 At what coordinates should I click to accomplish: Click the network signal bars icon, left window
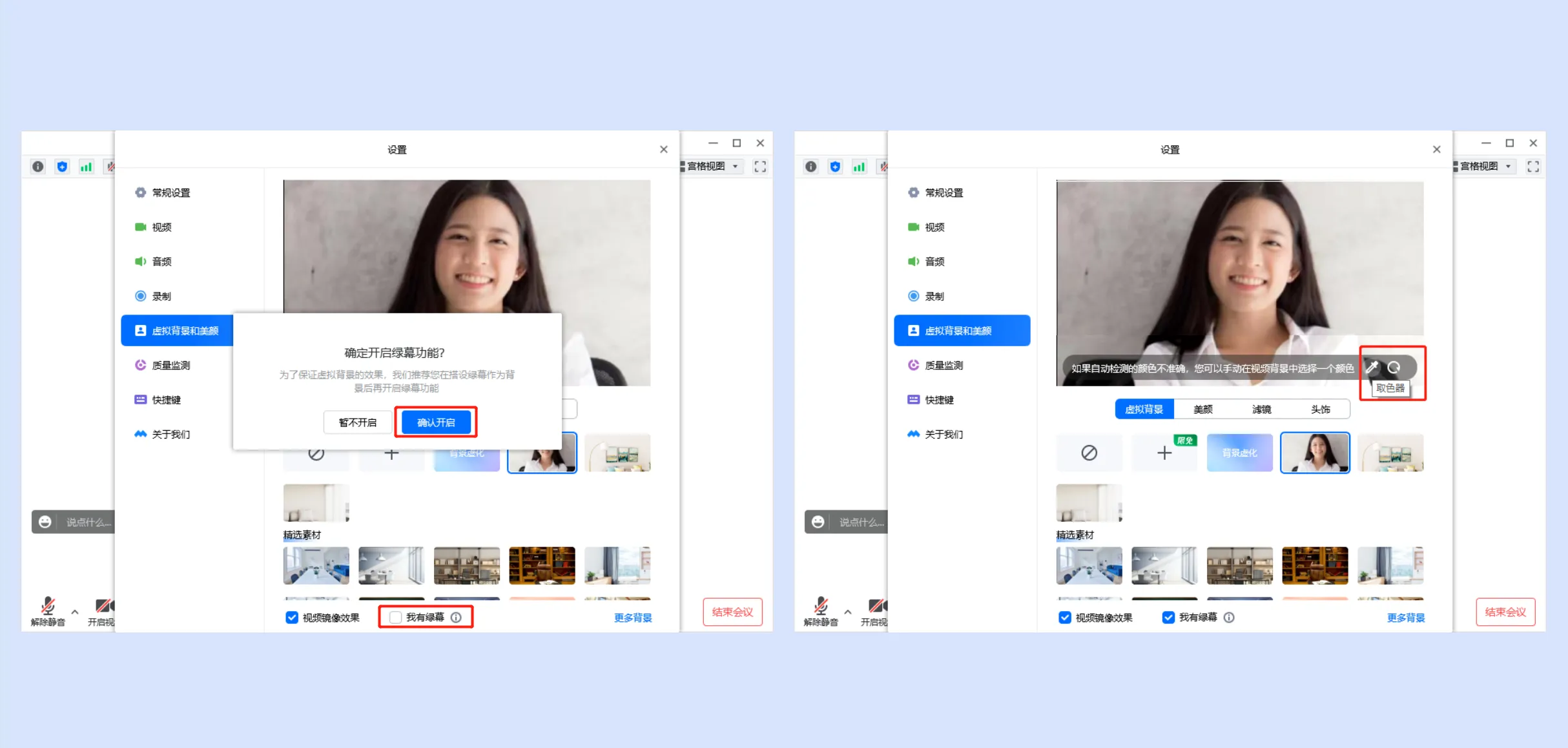pyautogui.click(x=86, y=167)
